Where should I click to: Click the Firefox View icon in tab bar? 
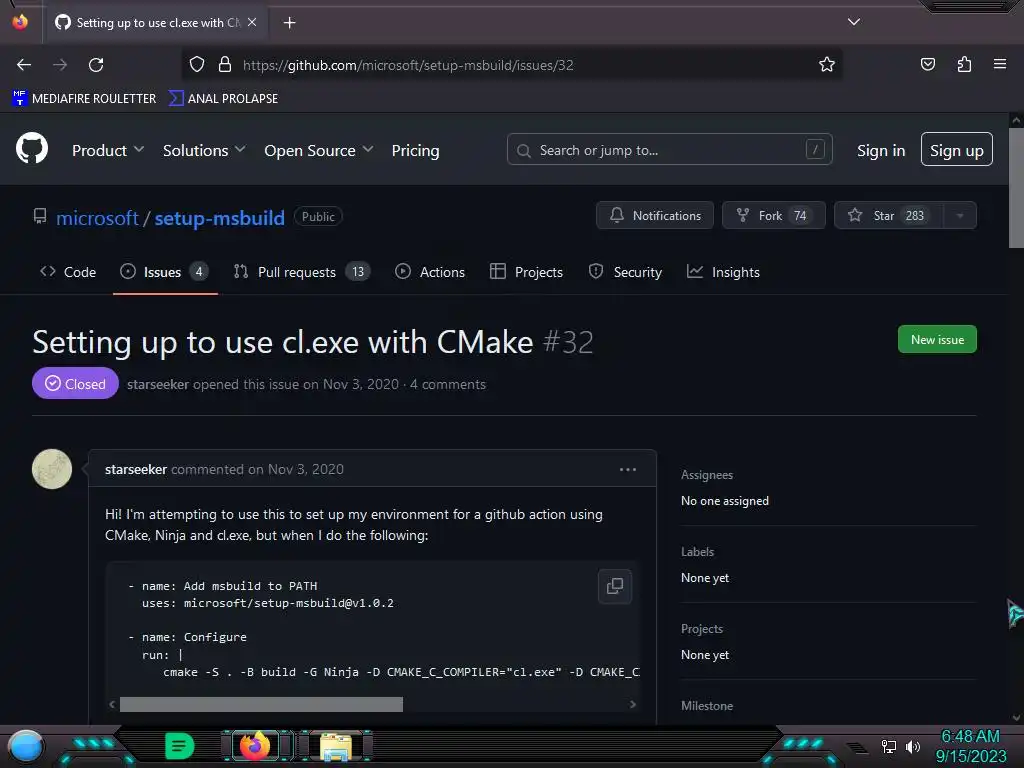(x=20, y=22)
